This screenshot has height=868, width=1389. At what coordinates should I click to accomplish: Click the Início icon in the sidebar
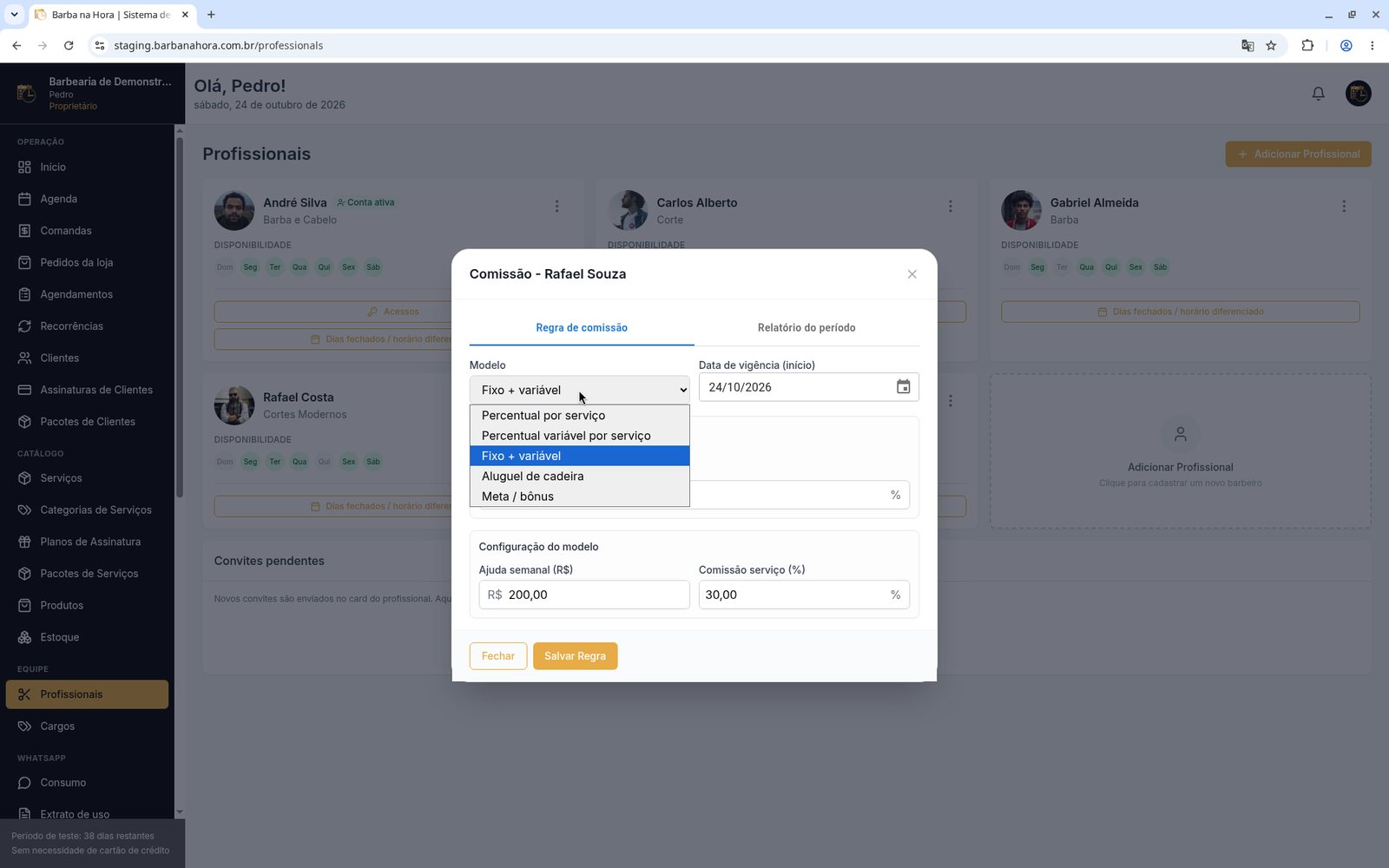tap(24, 167)
